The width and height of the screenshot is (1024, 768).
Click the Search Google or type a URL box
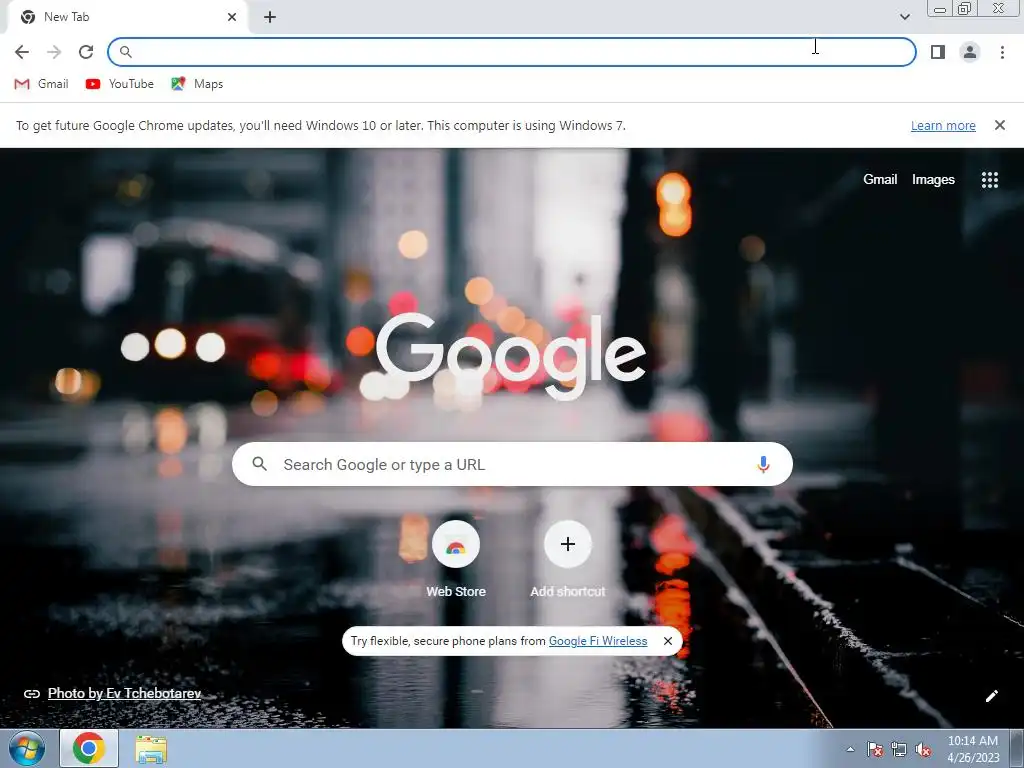512,464
